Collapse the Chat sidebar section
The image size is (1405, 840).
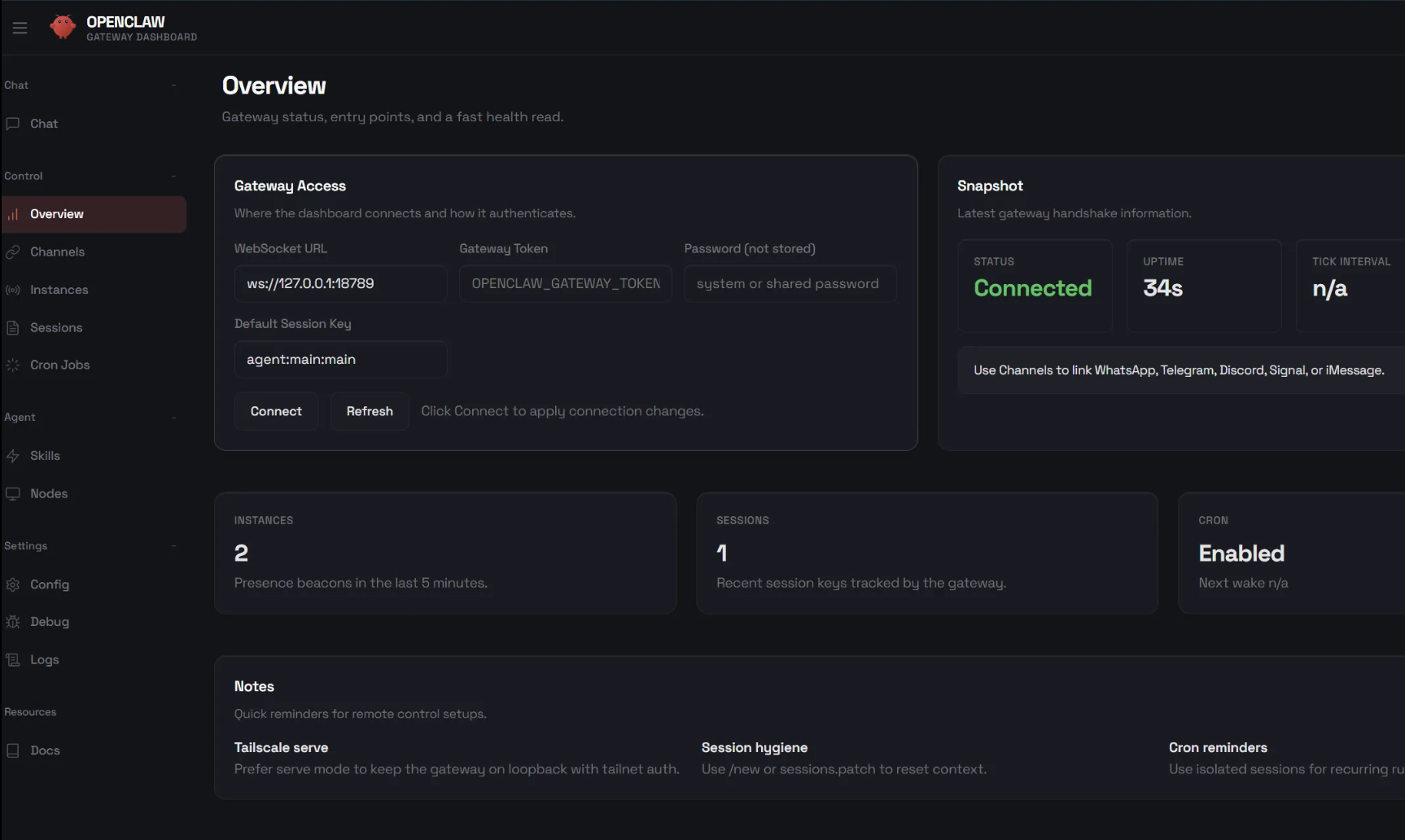pos(173,85)
